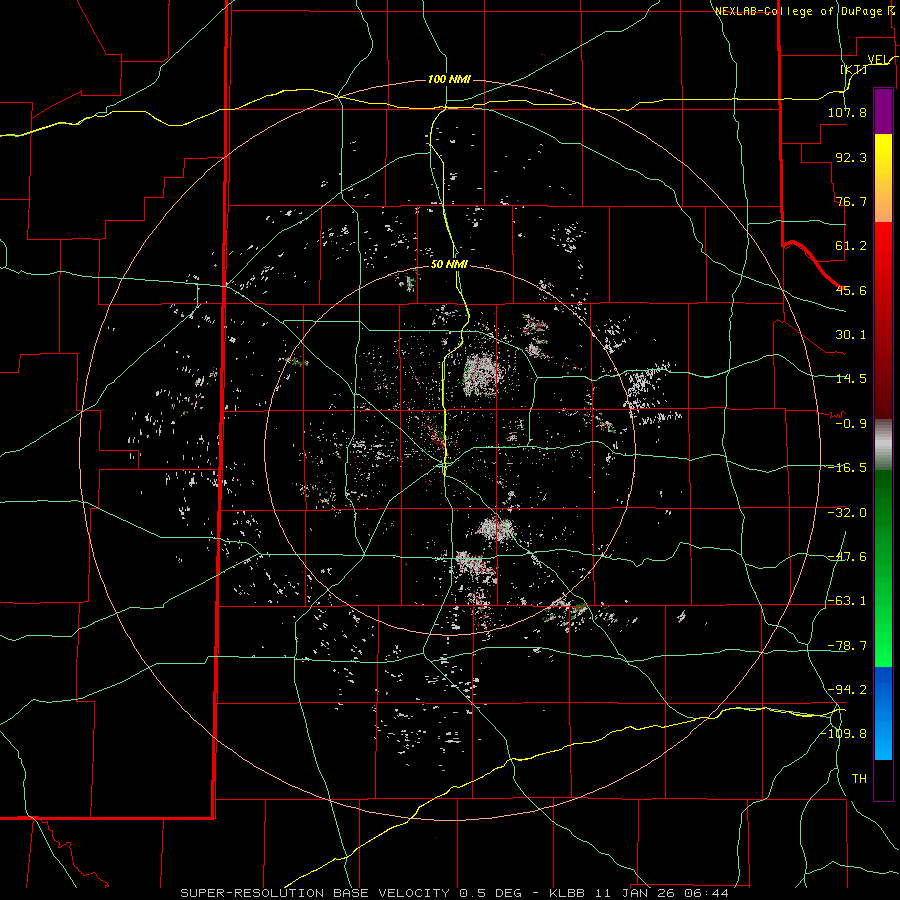The height and width of the screenshot is (900, 900).
Task: Click the -78.7 velocity scale value
Action: 847,646
